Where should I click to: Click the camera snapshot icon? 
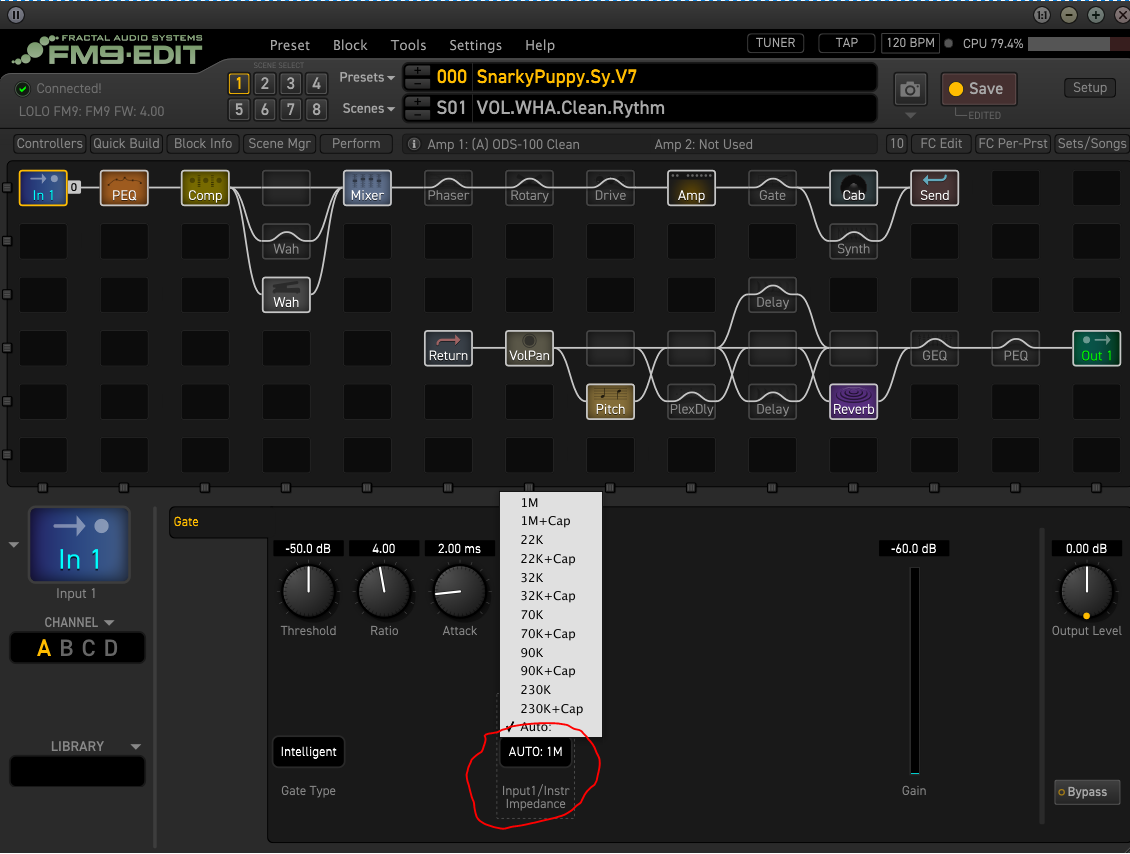(x=910, y=89)
